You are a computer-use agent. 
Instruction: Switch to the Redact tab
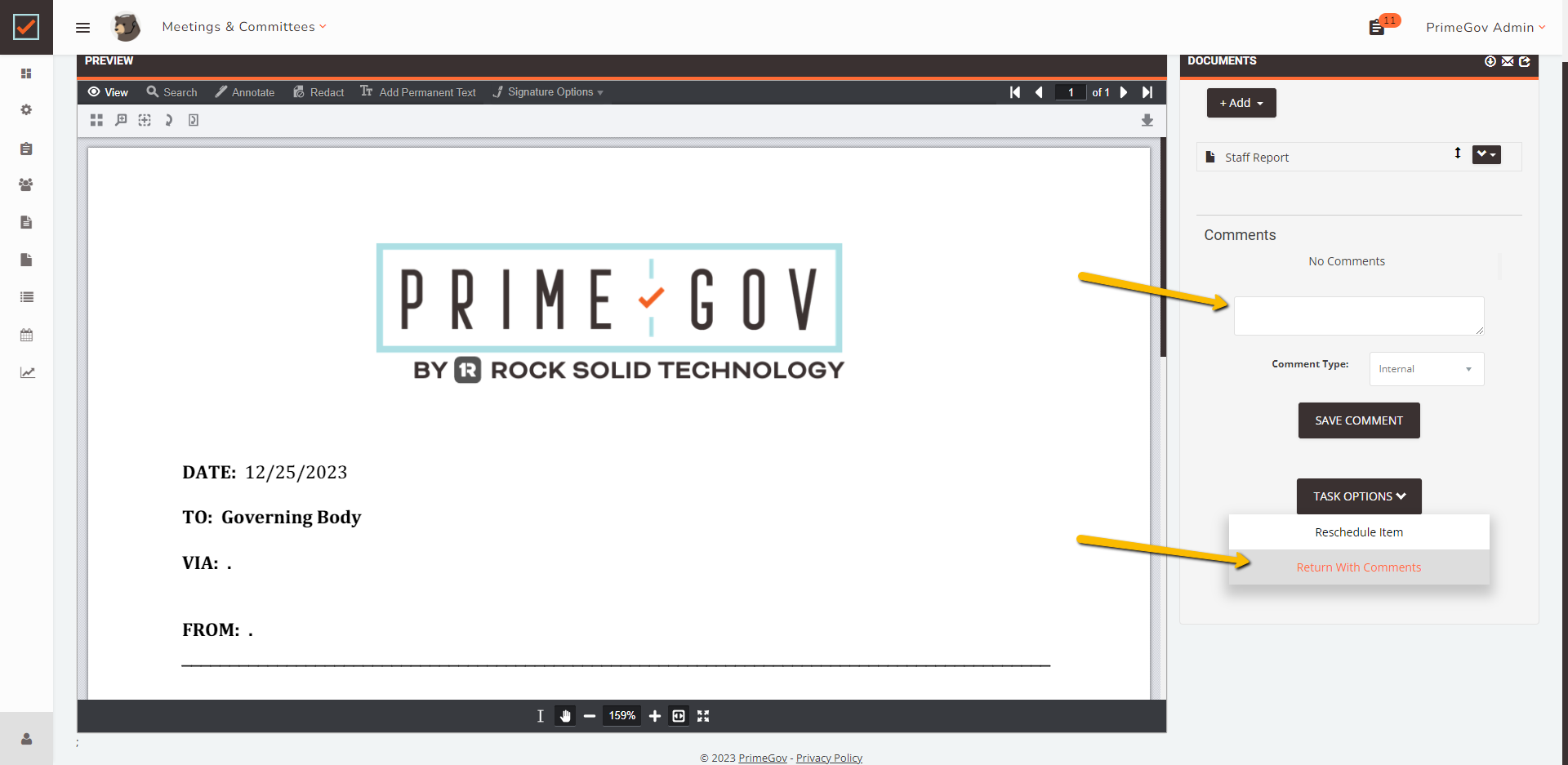click(318, 92)
